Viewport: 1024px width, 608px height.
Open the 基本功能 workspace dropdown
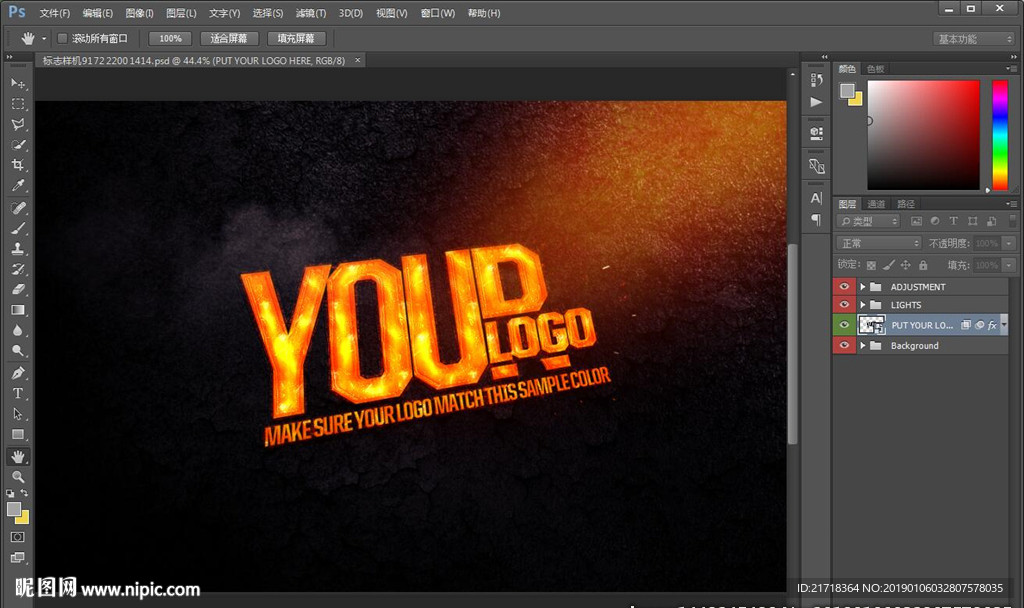coord(974,39)
